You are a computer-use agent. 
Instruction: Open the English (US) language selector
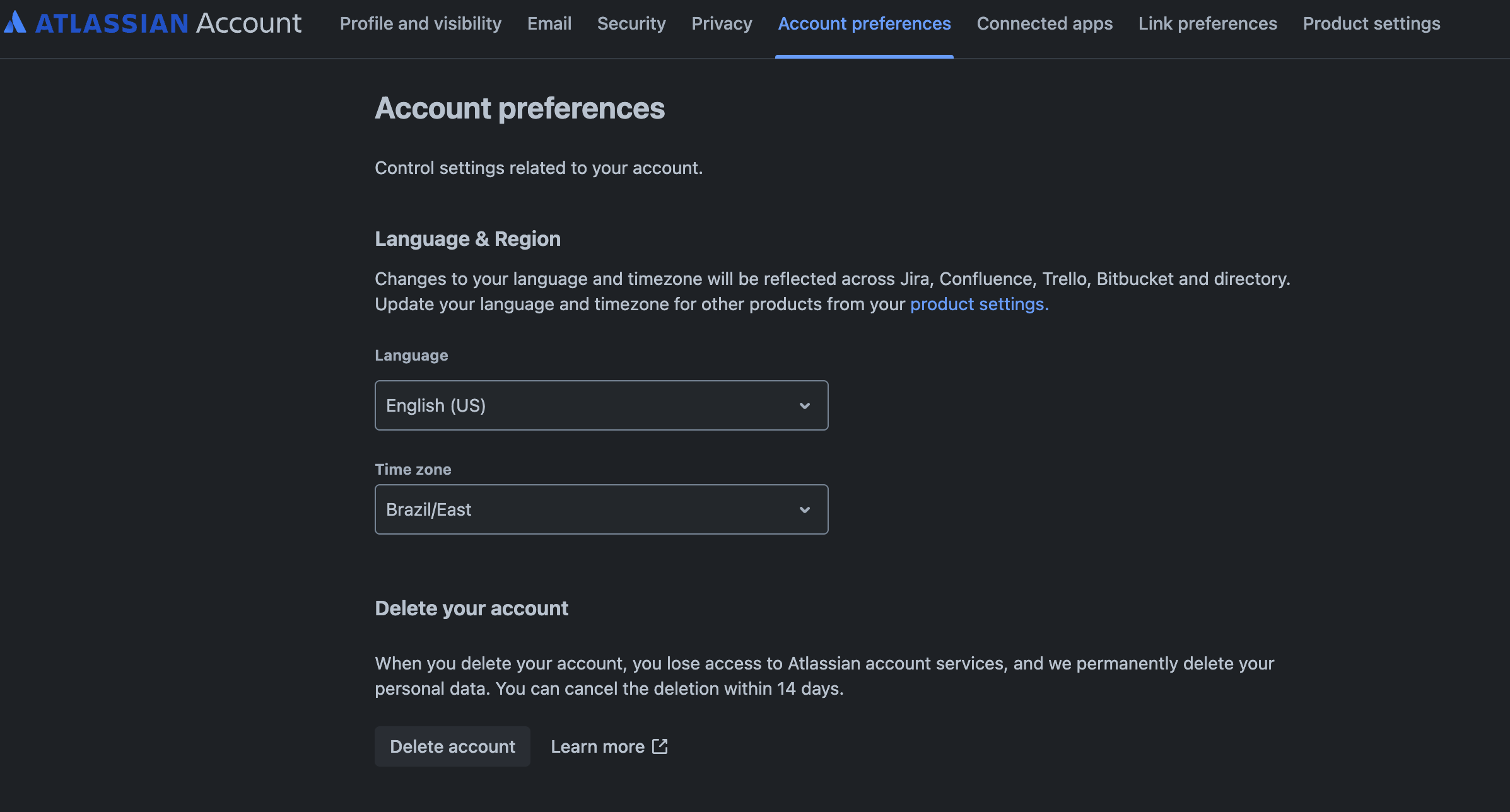600,405
